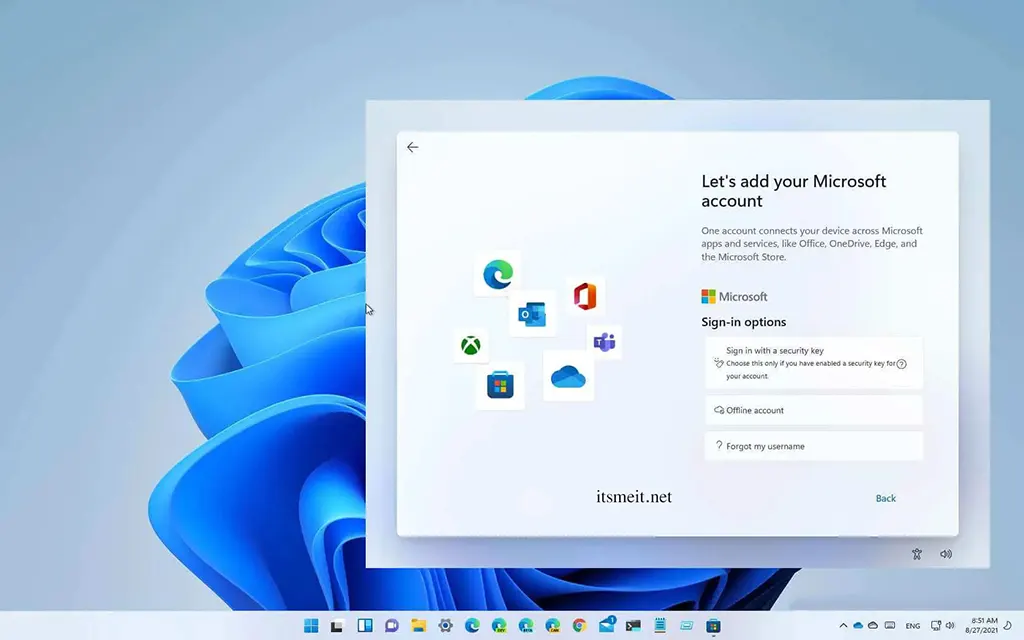Click the Xbox icon in the illustration

tap(471, 345)
